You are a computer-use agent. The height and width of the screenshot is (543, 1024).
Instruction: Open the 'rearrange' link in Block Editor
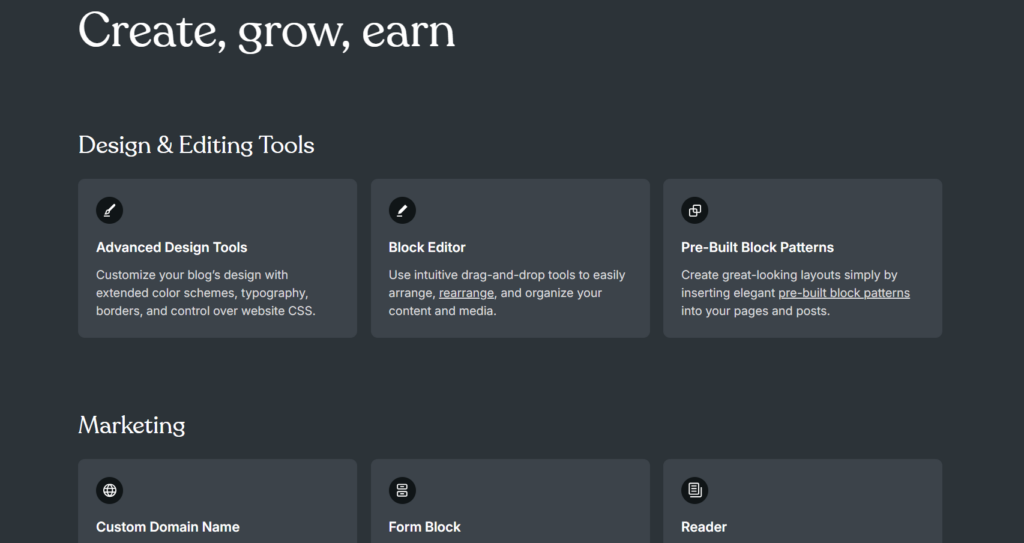click(466, 293)
